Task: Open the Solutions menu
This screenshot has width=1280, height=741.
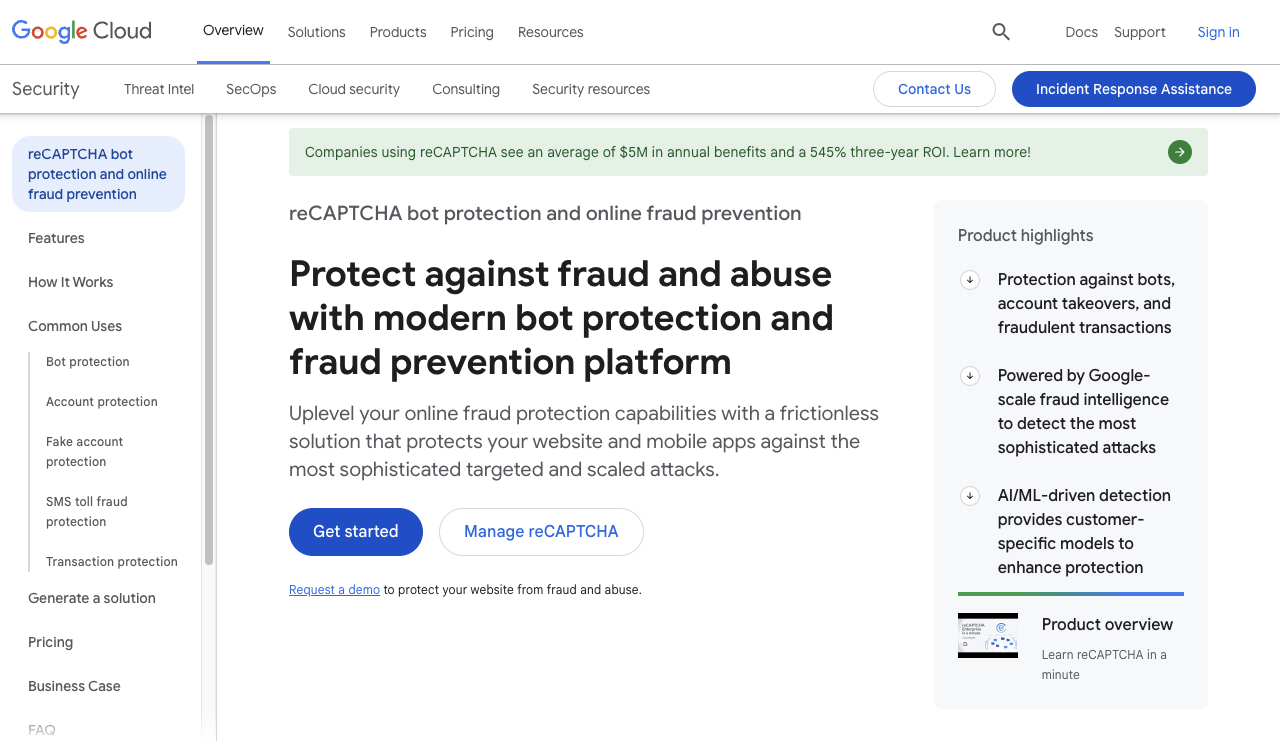Action: coord(316,32)
